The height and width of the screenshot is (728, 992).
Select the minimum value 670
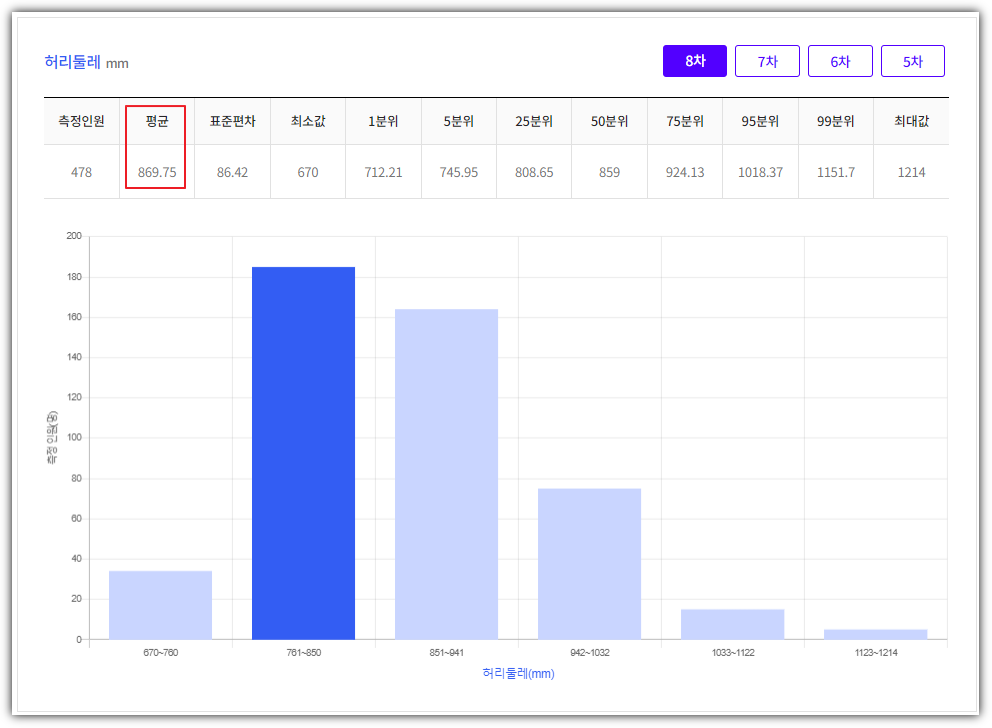pyautogui.click(x=308, y=172)
